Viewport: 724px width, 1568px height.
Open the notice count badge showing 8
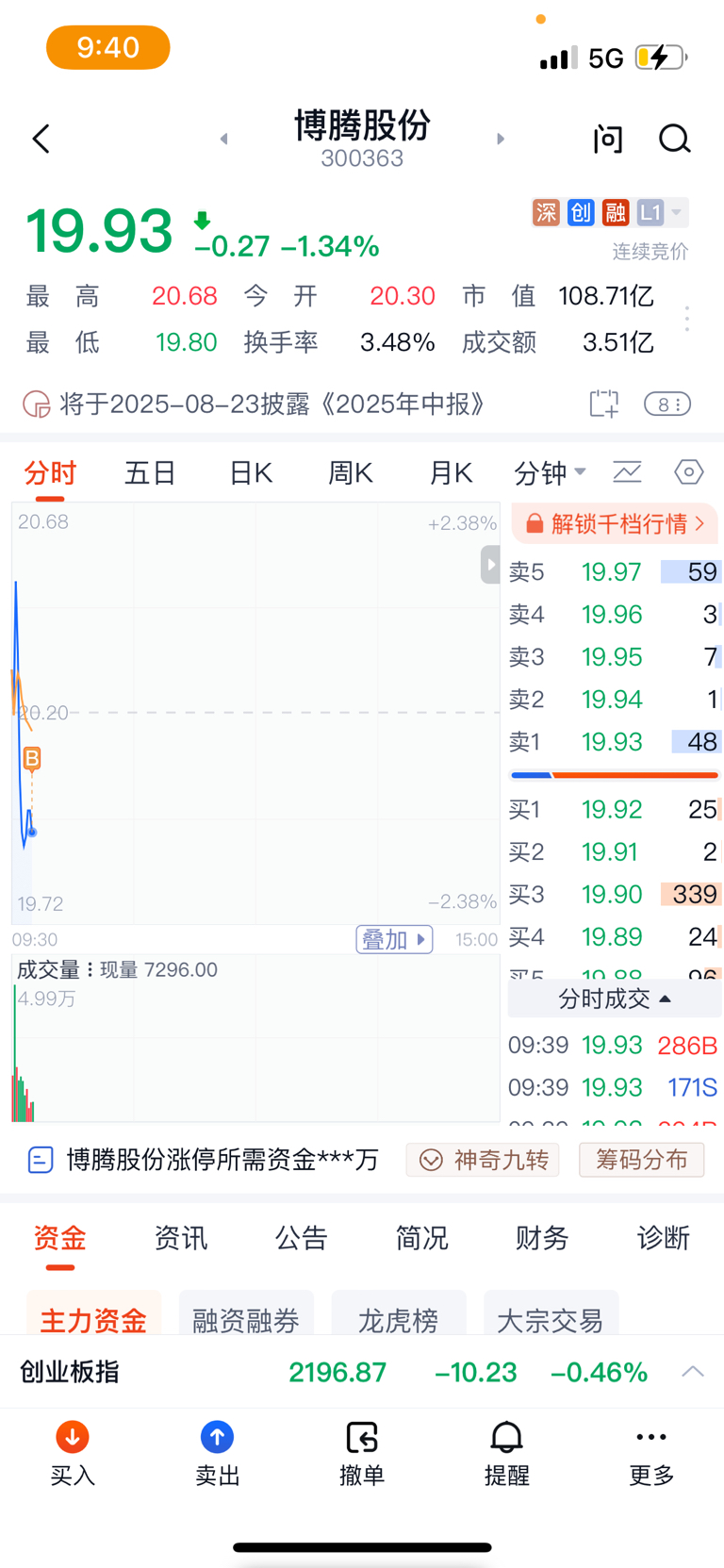point(667,404)
